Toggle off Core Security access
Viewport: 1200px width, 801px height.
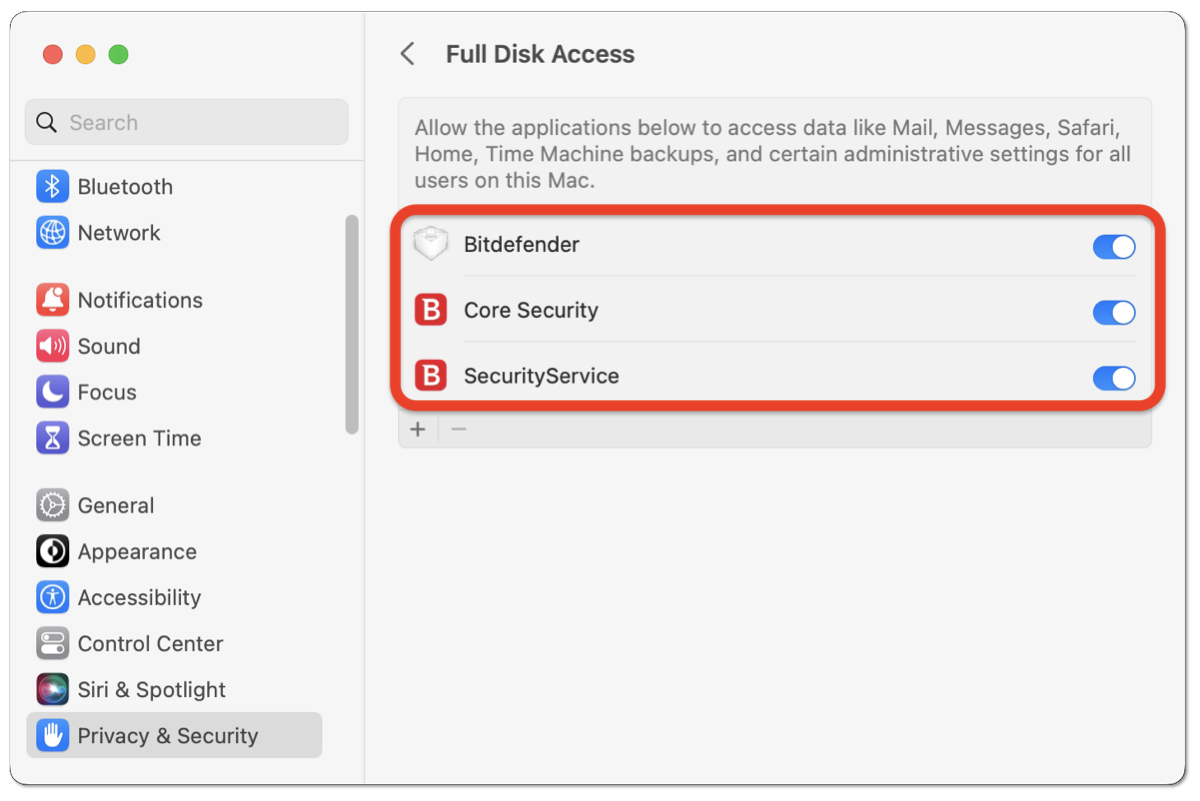point(1113,313)
